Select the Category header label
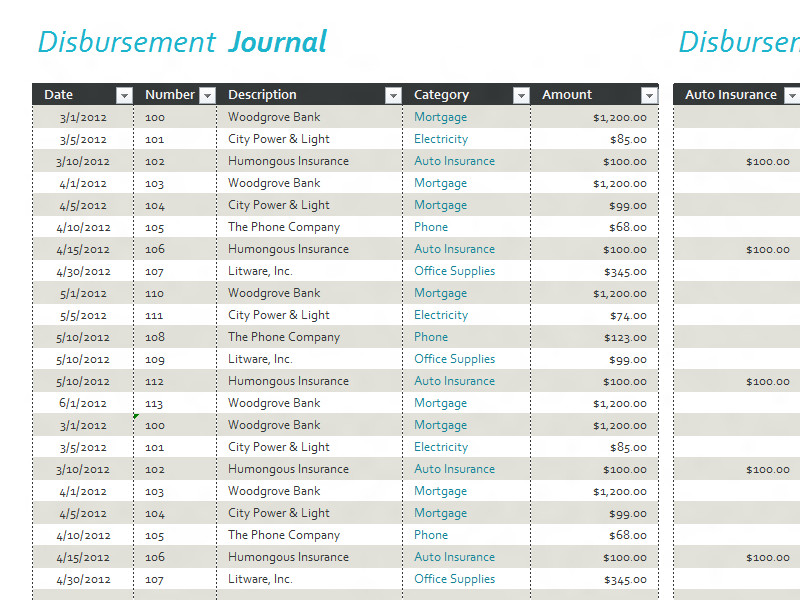This screenshot has width=800, height=600. (441, 95)
